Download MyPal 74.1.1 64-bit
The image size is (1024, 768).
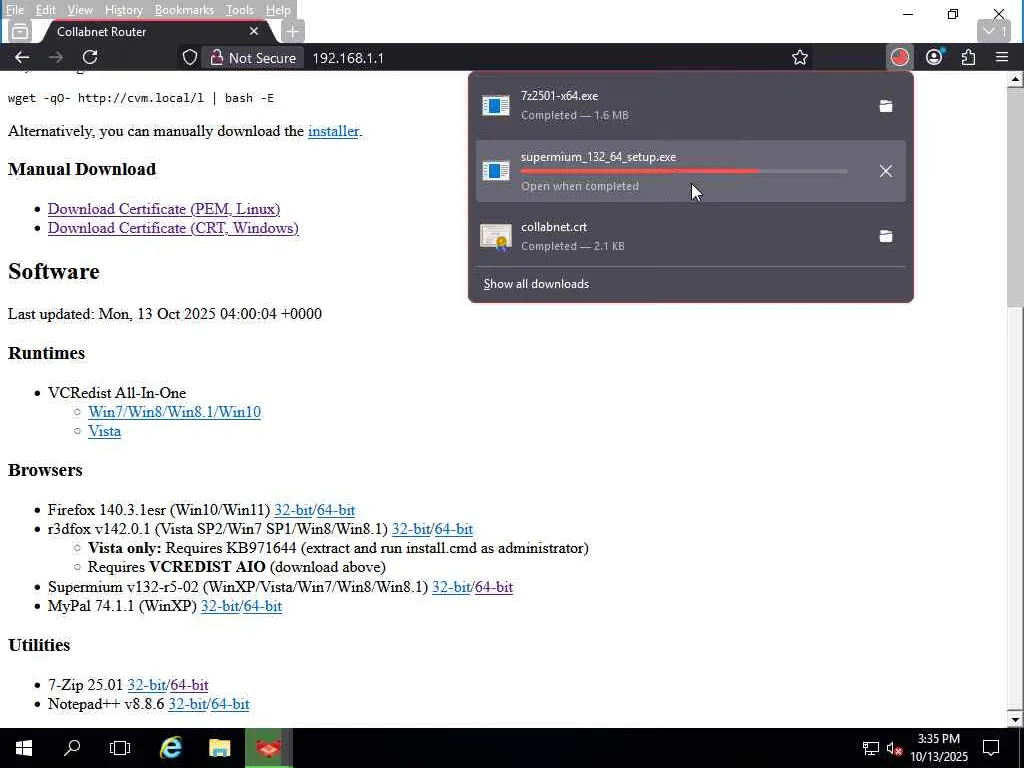click(263, 606)
